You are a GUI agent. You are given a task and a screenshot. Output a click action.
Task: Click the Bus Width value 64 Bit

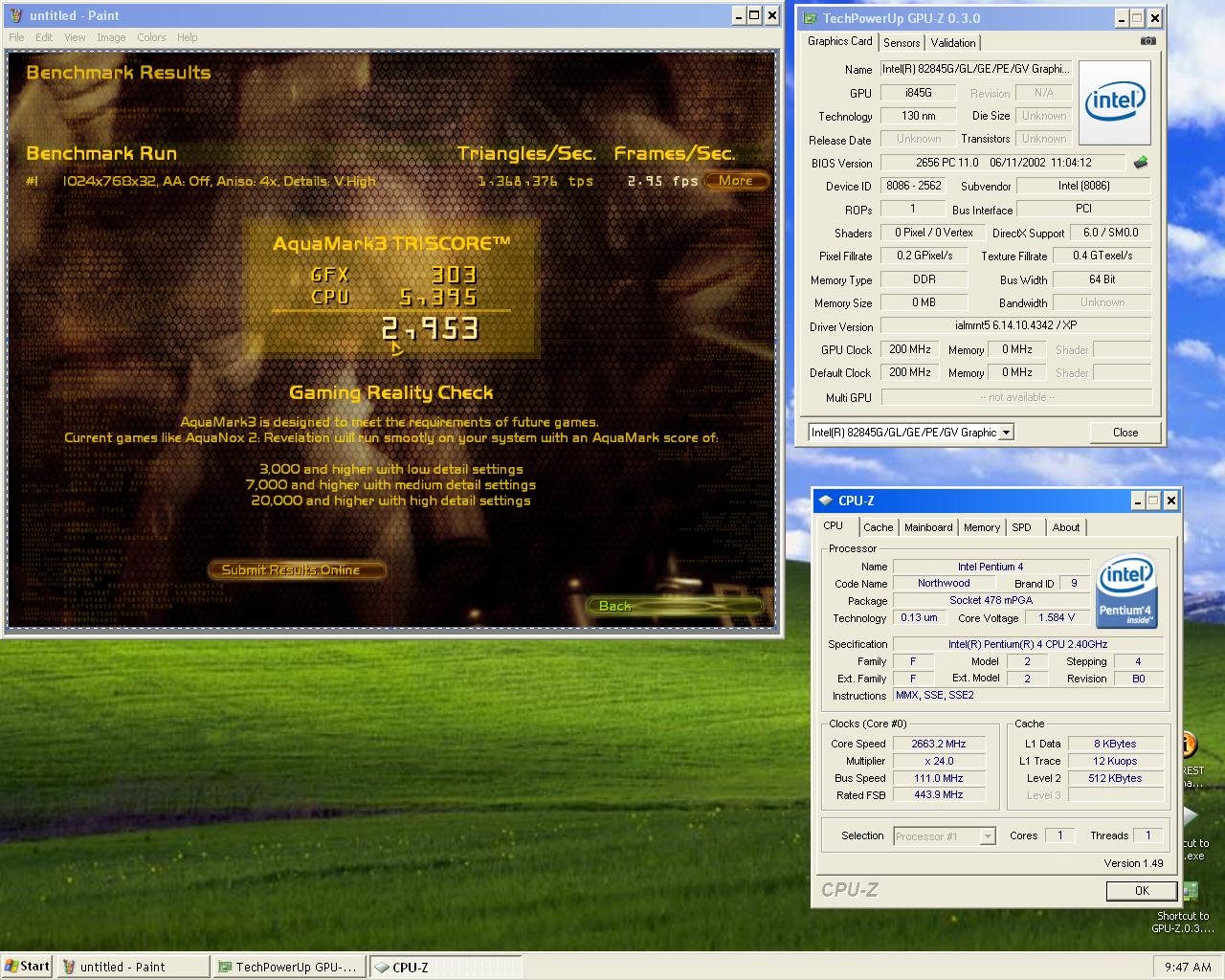(x=1102, y=279)
